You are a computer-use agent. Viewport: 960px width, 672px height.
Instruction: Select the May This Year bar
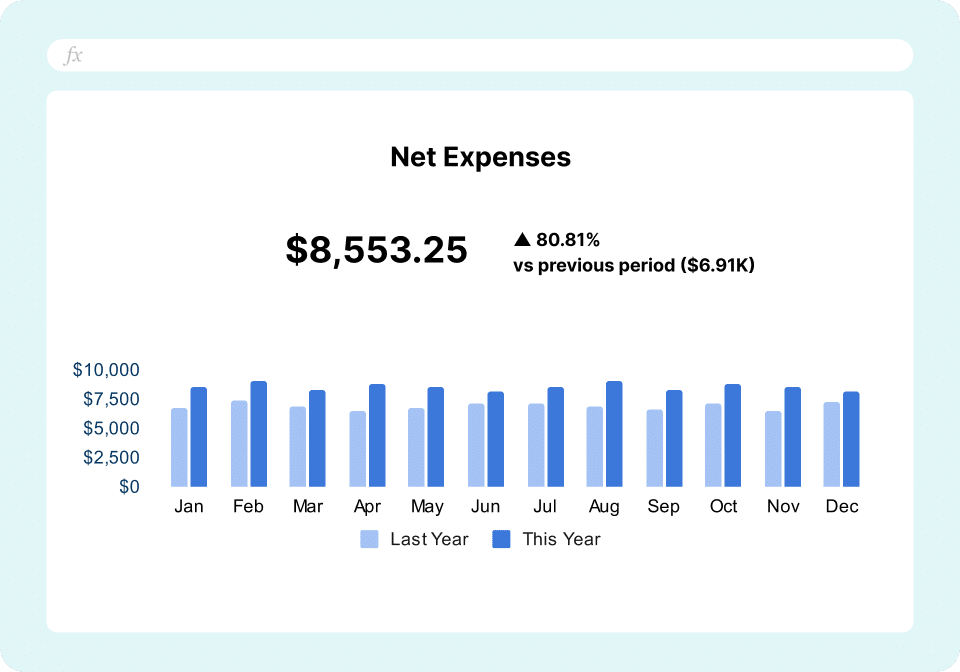[435, 437]
